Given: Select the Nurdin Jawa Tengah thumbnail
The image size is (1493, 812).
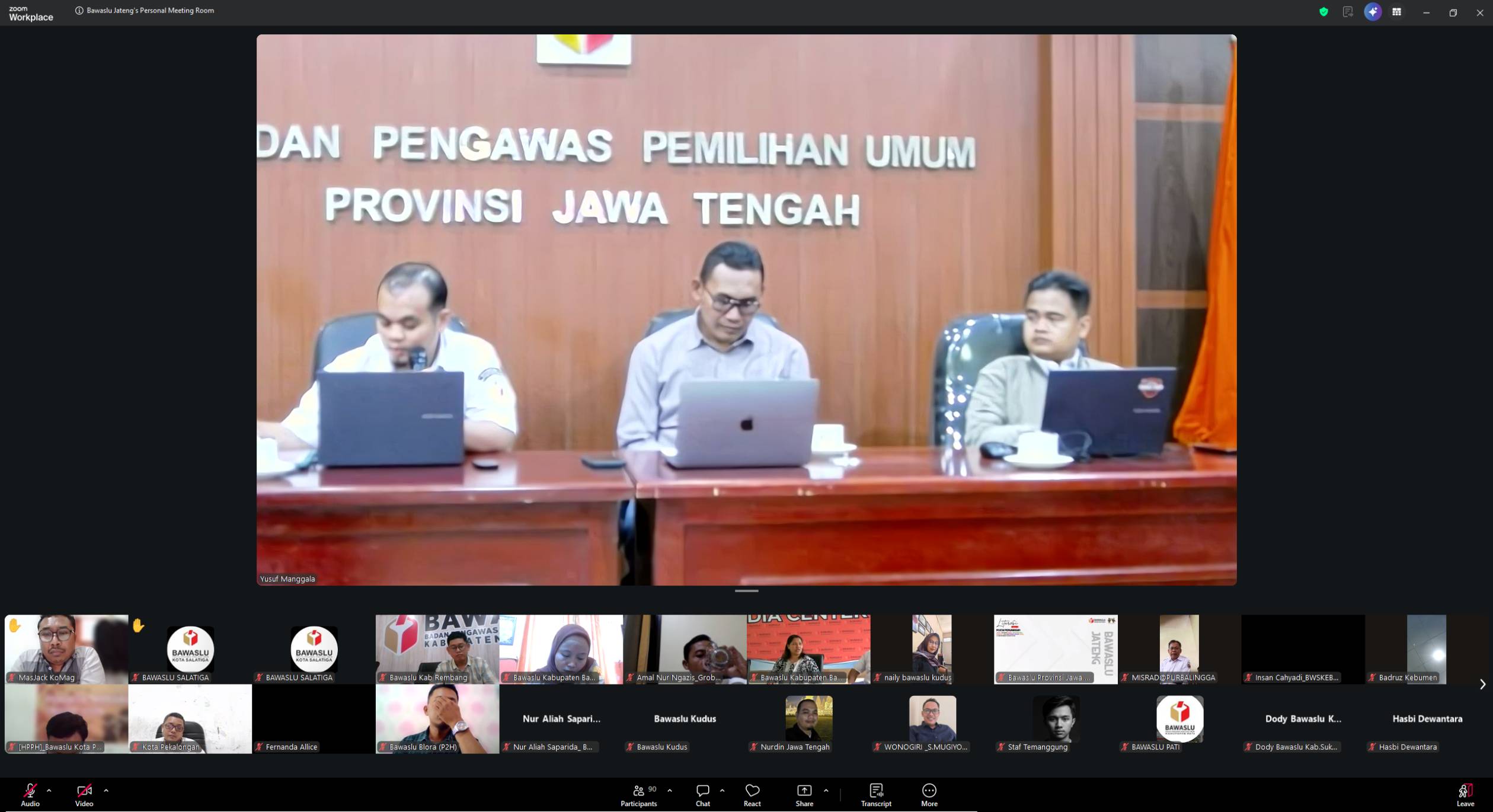Looking at the screenshot, I should [808, 718].
